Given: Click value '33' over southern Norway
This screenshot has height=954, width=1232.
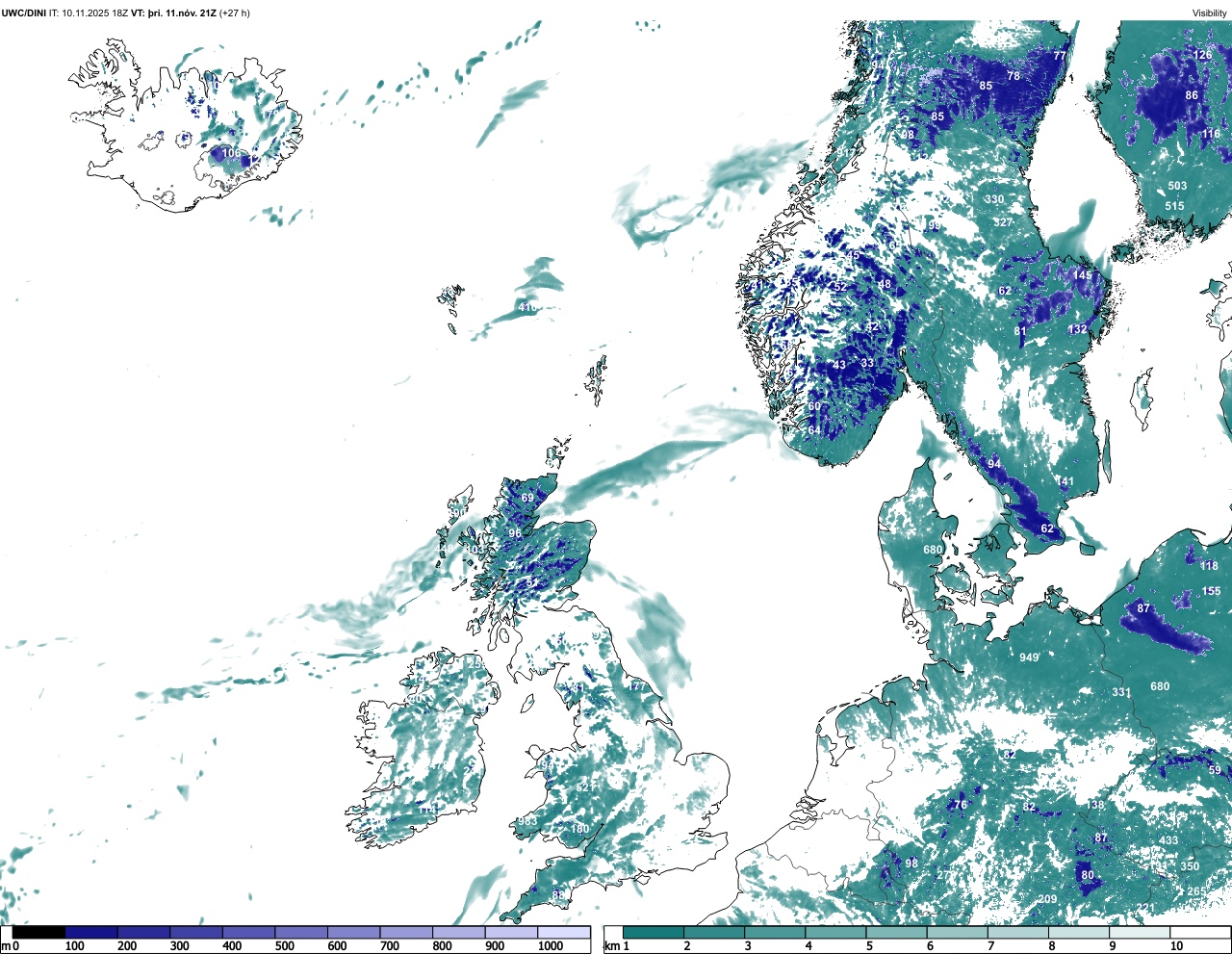Looking at the screenshot, I should 867,363.
